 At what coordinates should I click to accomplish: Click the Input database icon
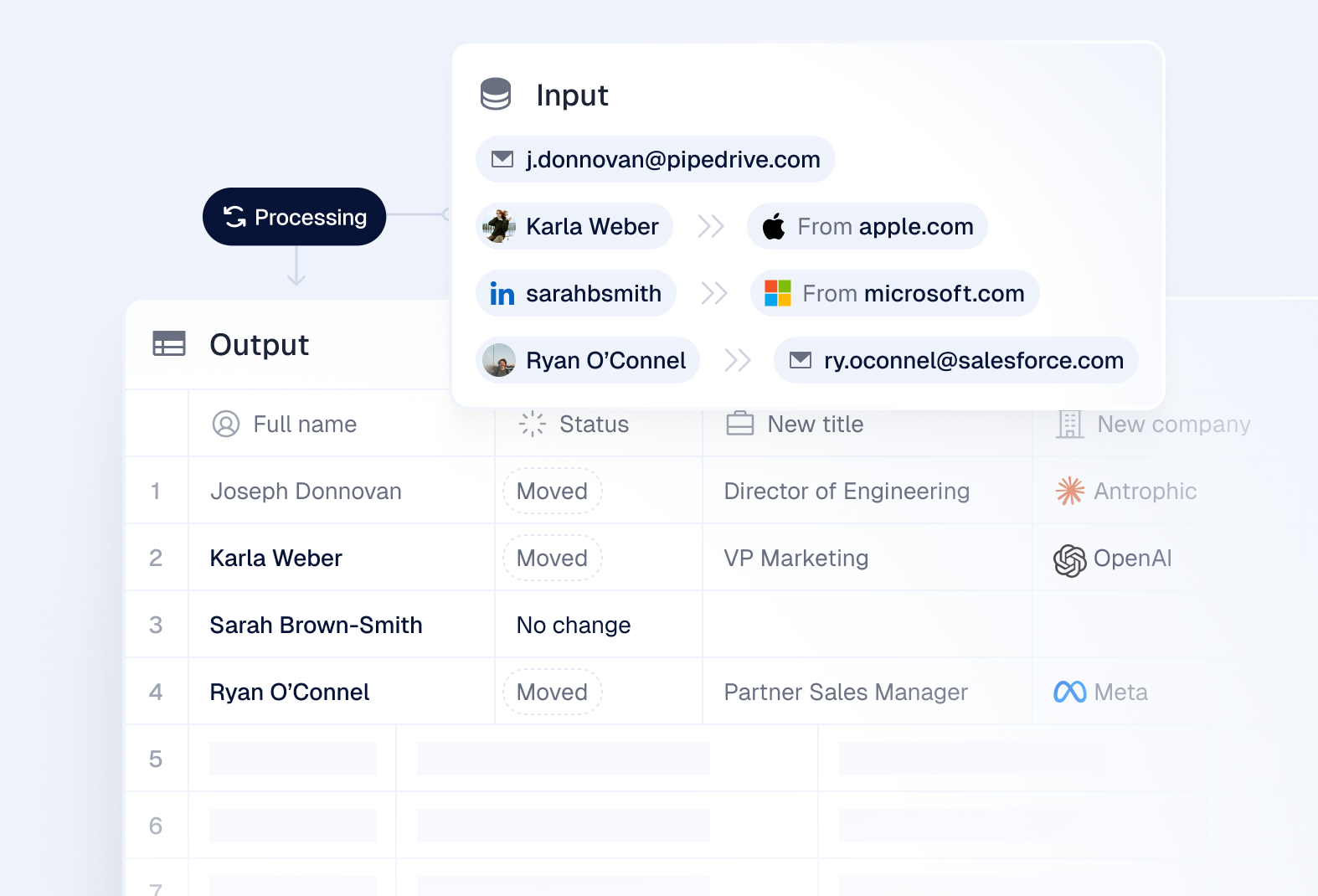pos(496,95)
